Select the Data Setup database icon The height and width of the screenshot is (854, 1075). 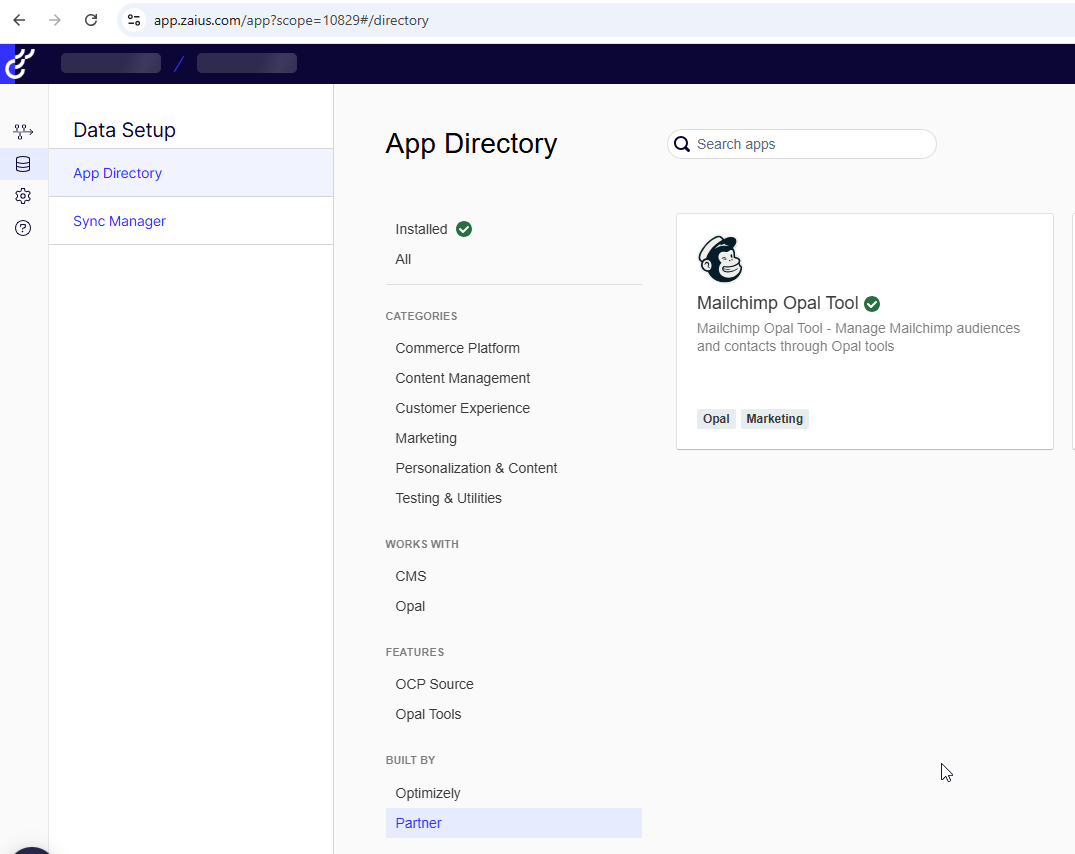(23, 164)
